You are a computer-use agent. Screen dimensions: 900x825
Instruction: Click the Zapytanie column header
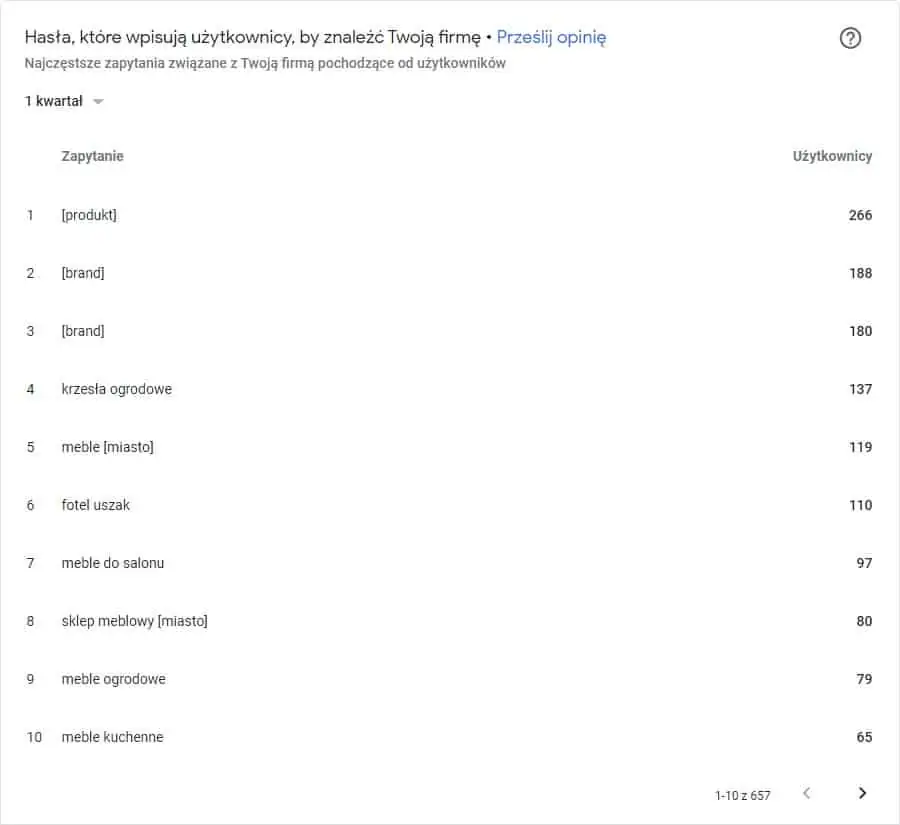[92, 156]
